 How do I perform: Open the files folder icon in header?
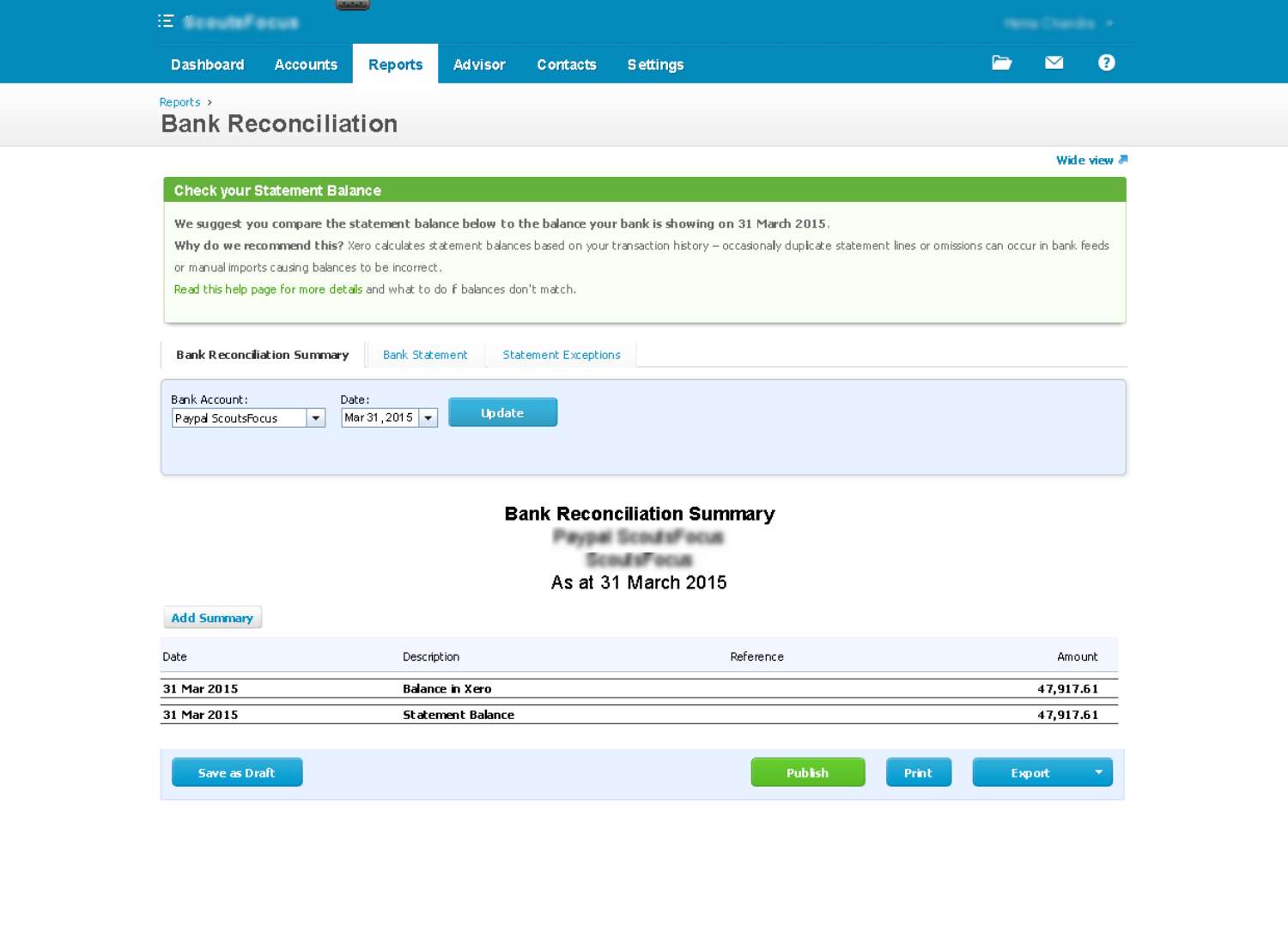[1001, 62]
